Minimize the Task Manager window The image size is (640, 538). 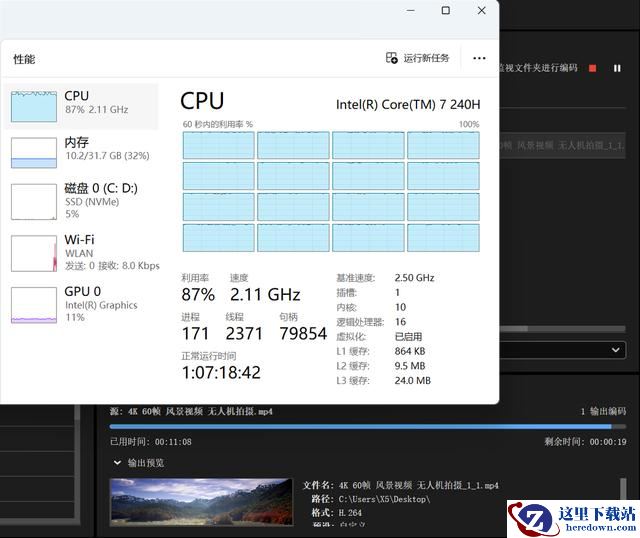click(410, 11)
